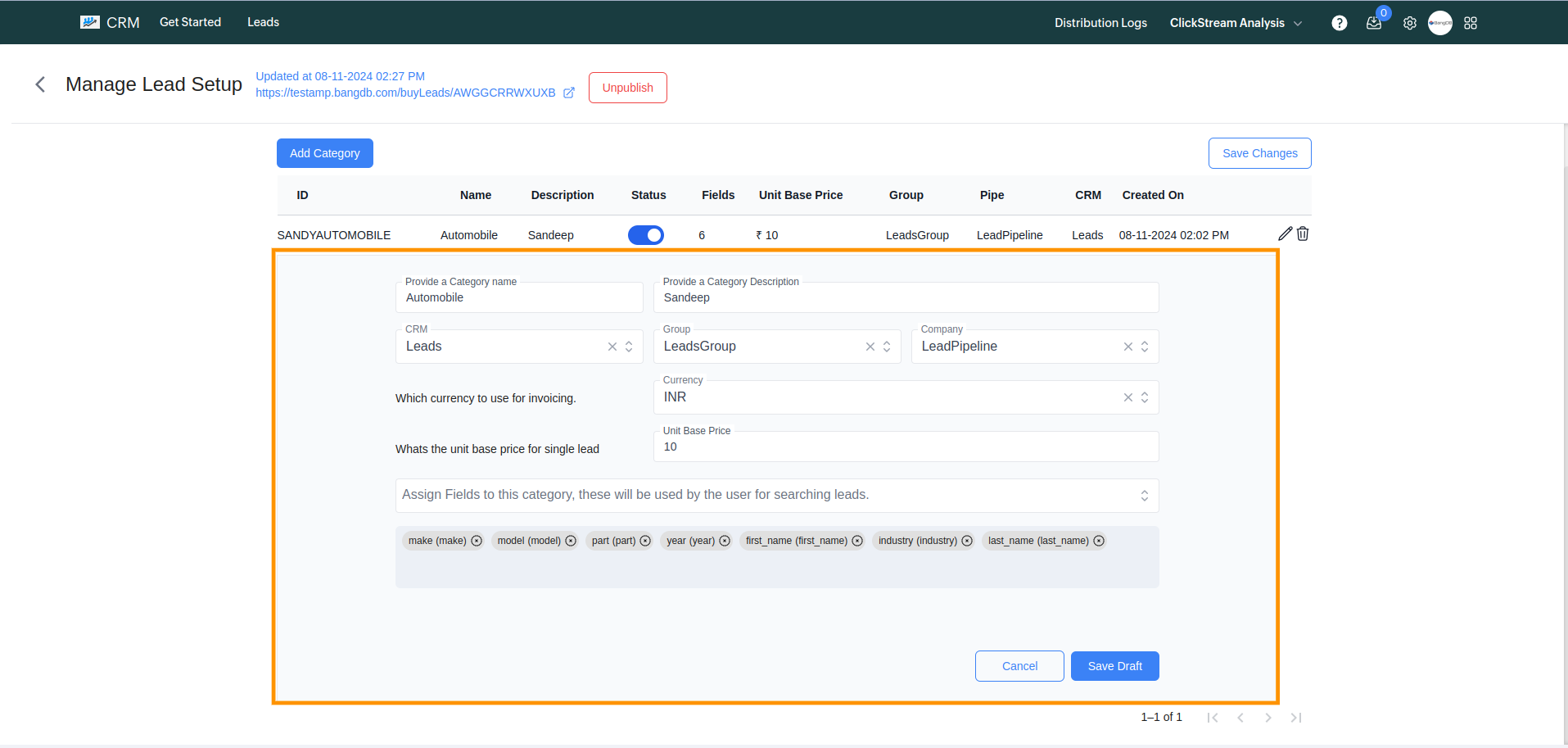Screen dimensions: 1568x748
Task: Click the LeadPipeline table cell
Action: coord(1010,235)
